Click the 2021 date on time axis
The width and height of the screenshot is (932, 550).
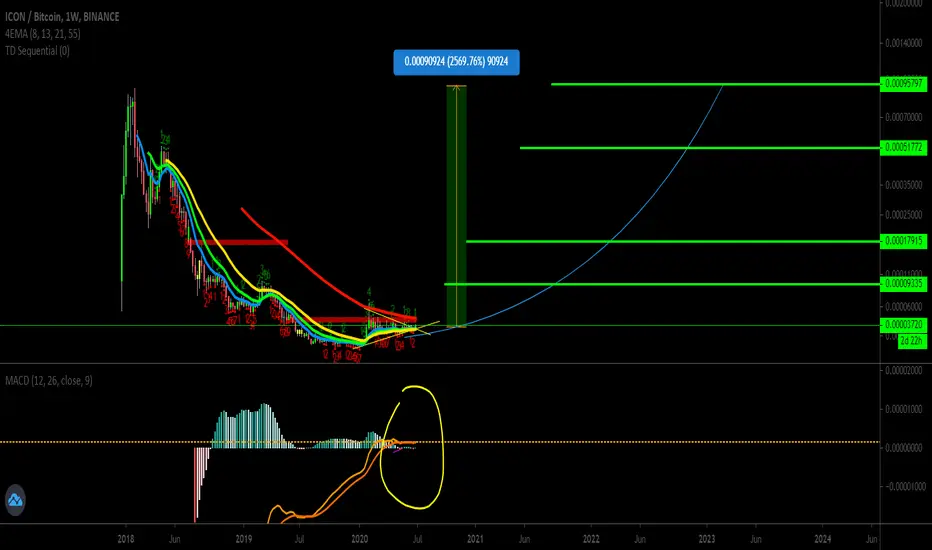click(x=476, y=539)
